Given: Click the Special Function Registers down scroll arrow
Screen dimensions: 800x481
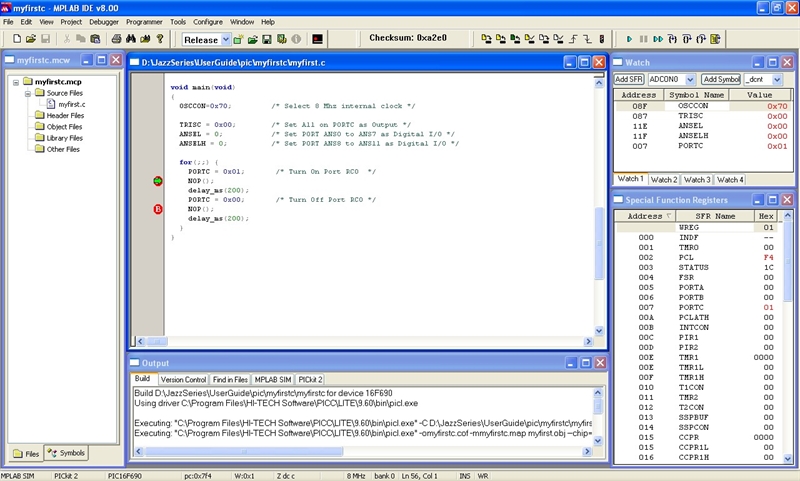Looking at the screenshot, I should (x=788, y=458).
